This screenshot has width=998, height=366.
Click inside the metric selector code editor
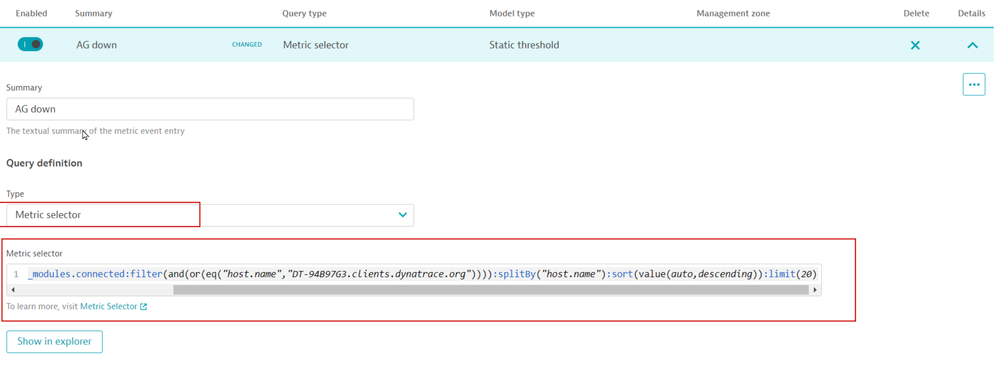414,274
